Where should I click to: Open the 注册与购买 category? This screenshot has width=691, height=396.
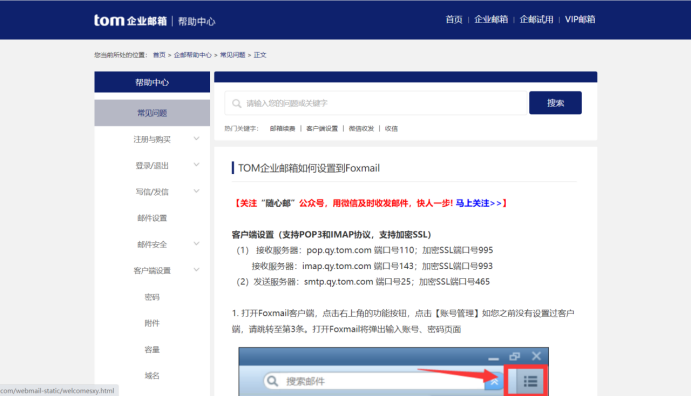(x=152, y=139)
